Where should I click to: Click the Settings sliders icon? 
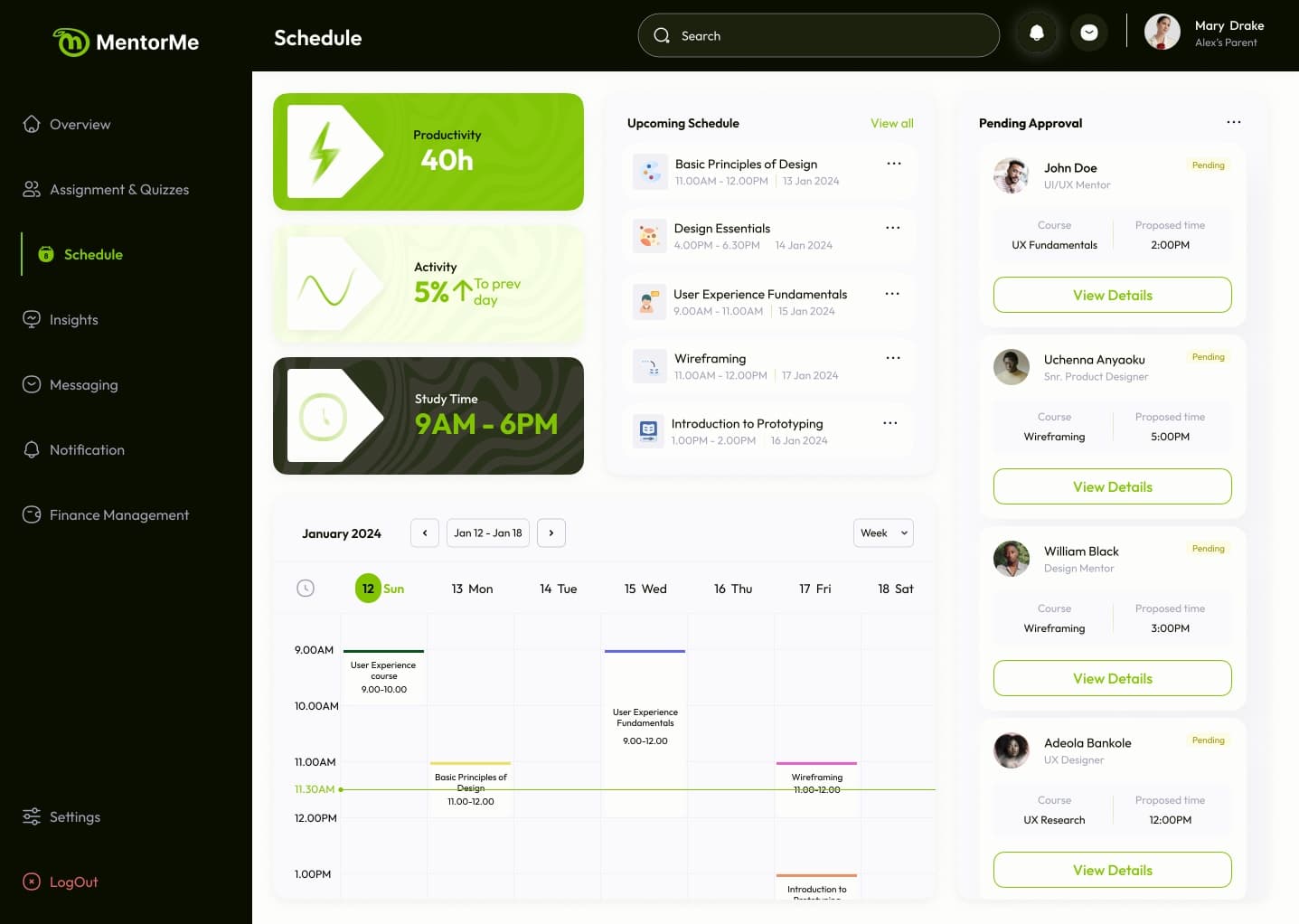click(32, 816)
